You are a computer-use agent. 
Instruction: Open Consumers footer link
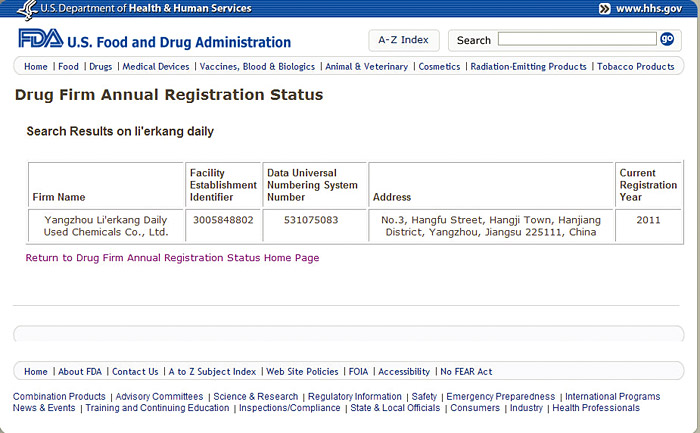click(x=475, y=408)
